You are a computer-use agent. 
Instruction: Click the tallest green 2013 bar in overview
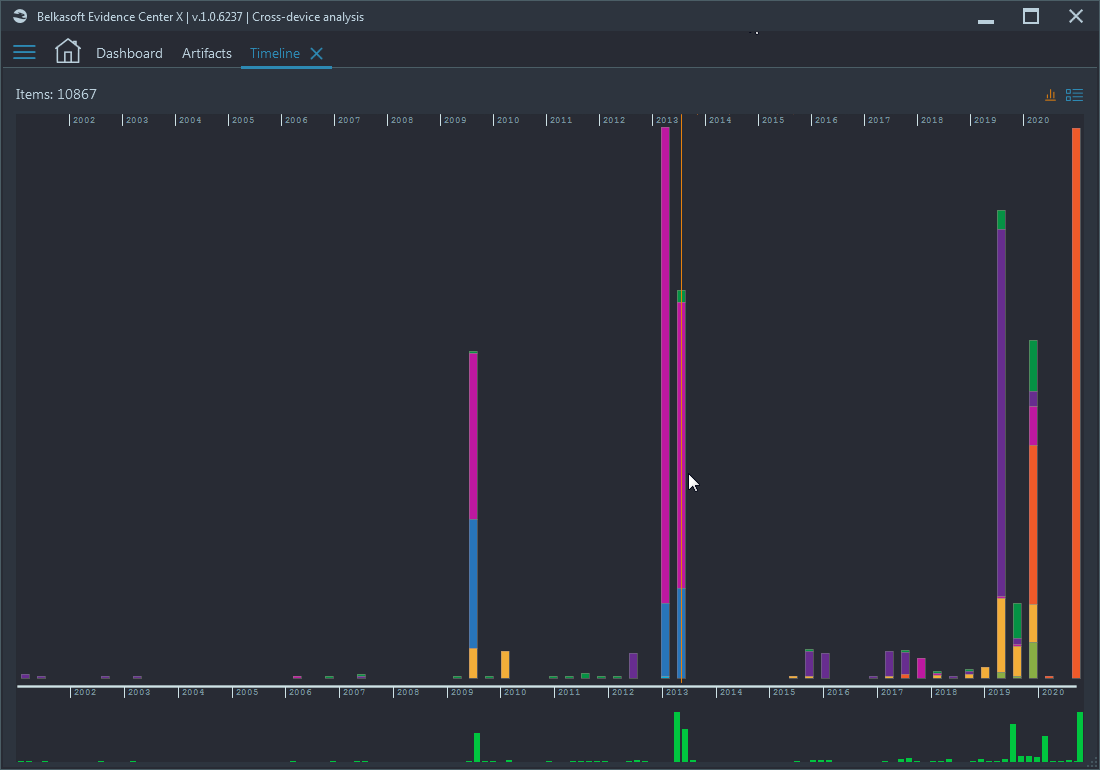click(x=677, y=737)
